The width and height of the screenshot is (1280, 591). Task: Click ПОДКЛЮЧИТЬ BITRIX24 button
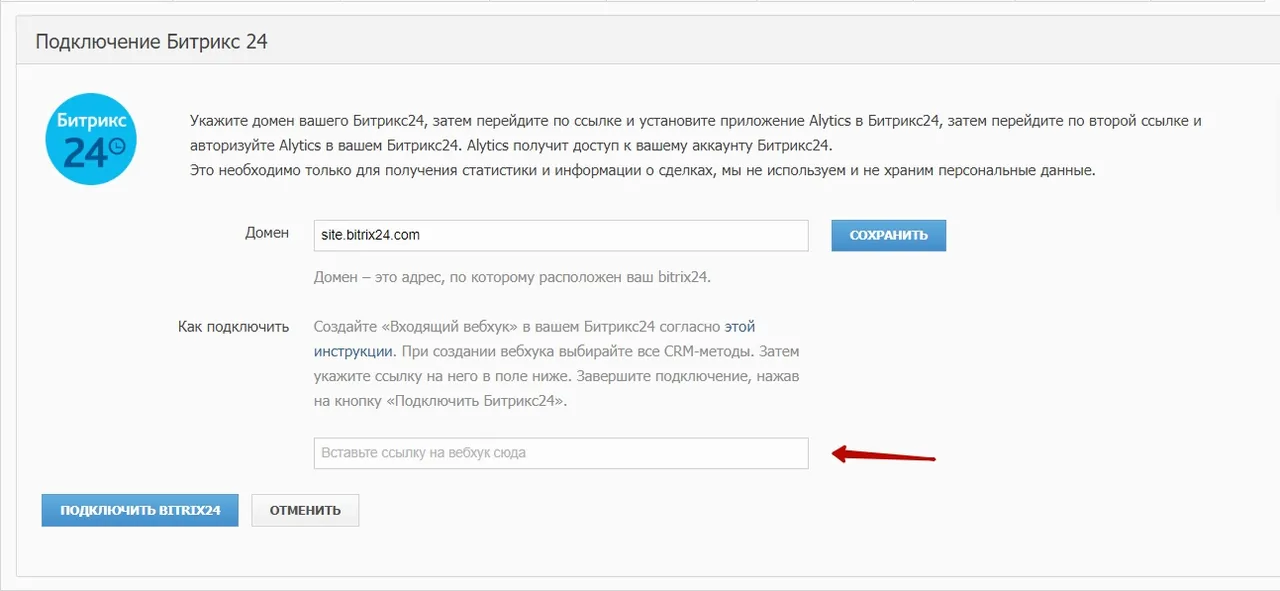coord(140,510)
